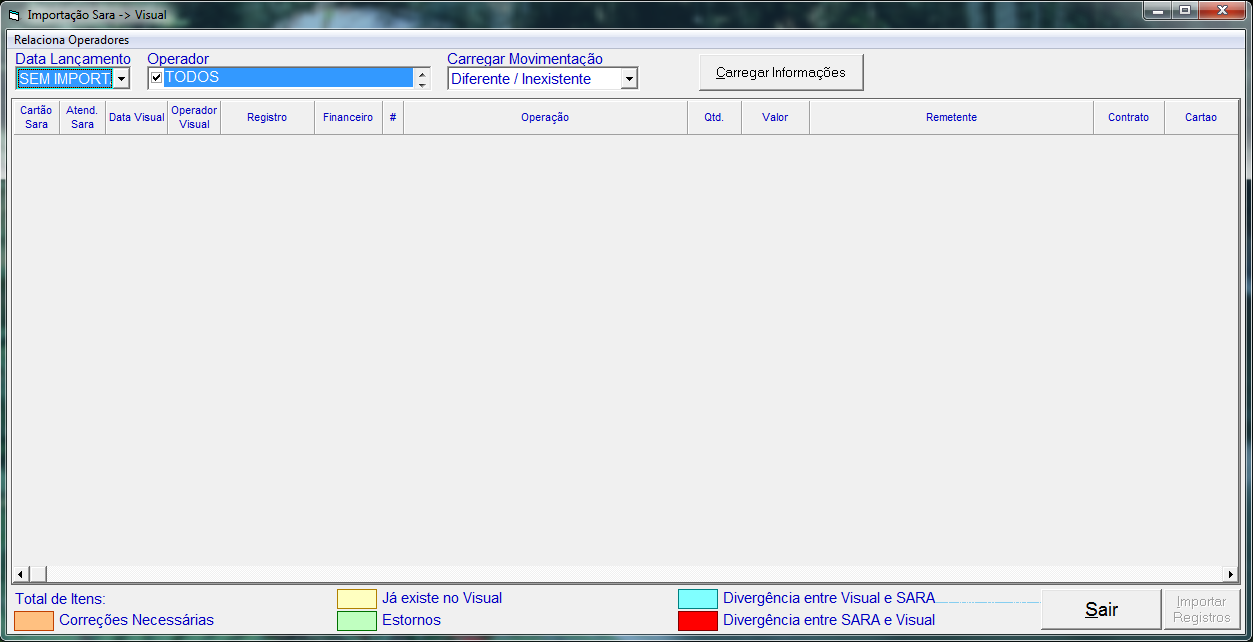
Task: Click the Atend. Sara column header
Action: pyautogui.click(x=83, y=117)
